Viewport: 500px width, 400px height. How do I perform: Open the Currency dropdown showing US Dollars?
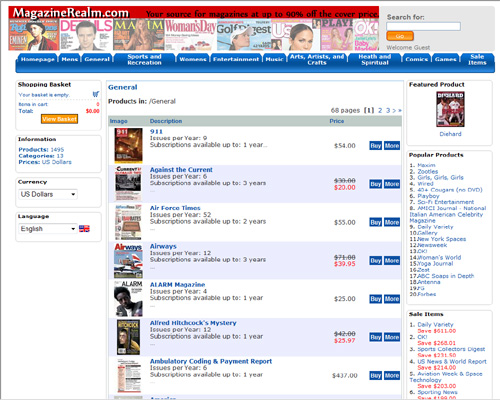[x=48, y=194]
